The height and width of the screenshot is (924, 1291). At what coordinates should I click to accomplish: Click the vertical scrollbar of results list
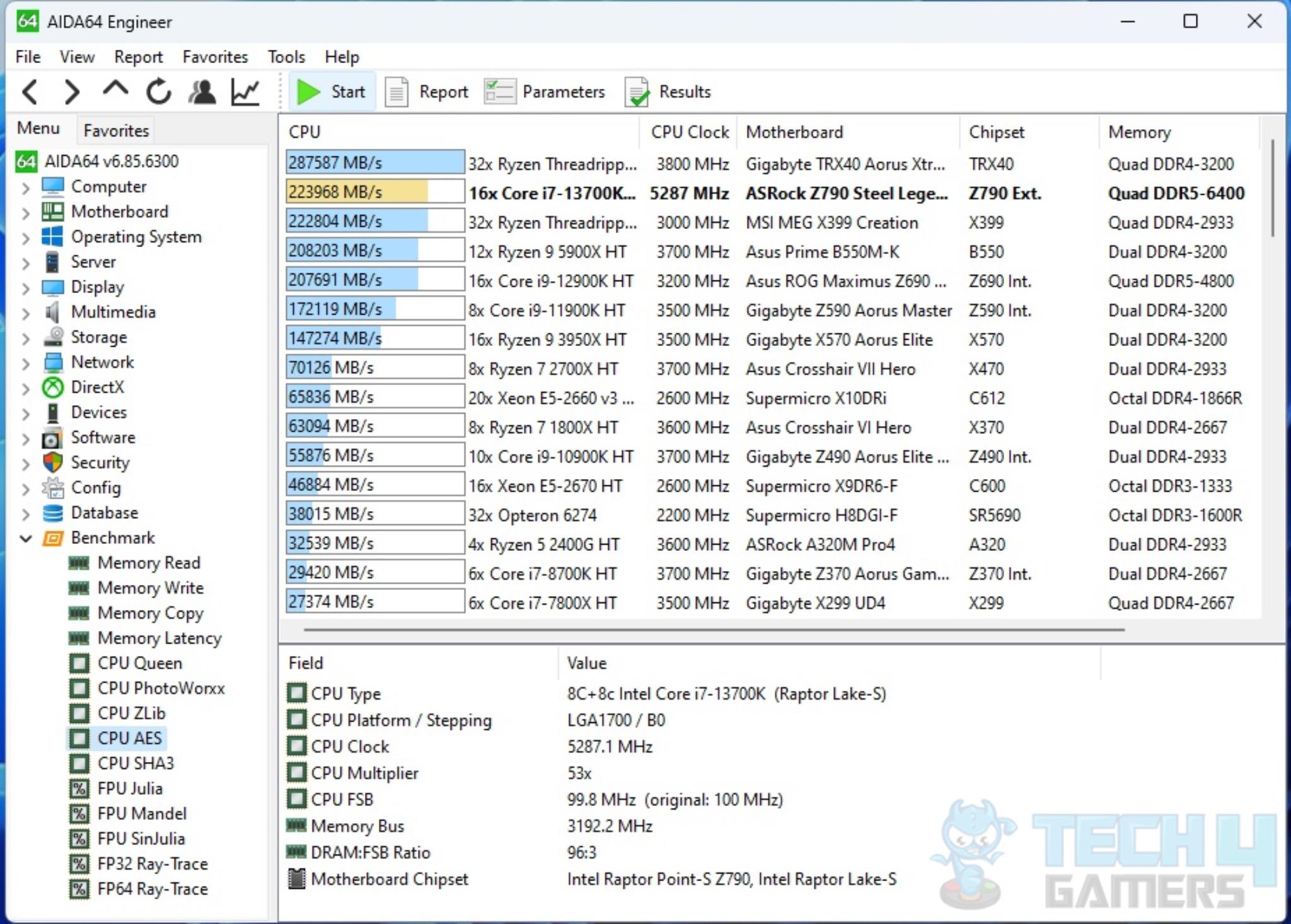1272,188
